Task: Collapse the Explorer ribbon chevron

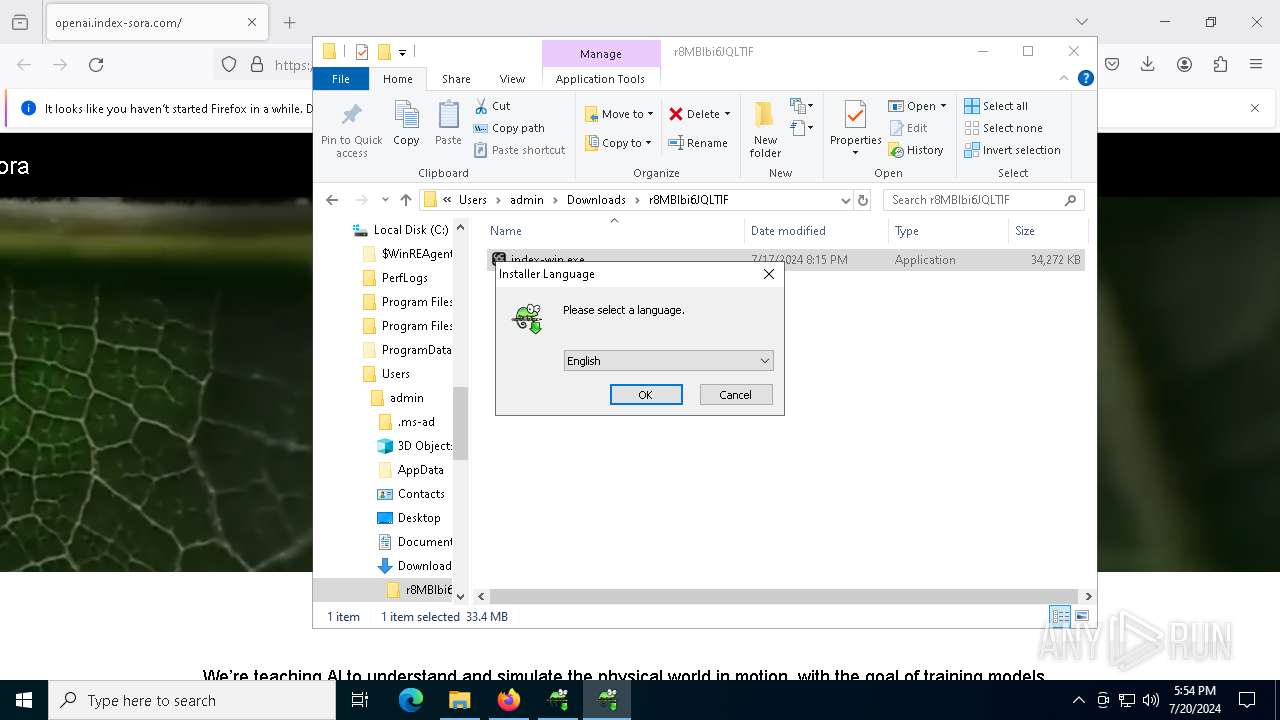Action: tap(1064, 78)
